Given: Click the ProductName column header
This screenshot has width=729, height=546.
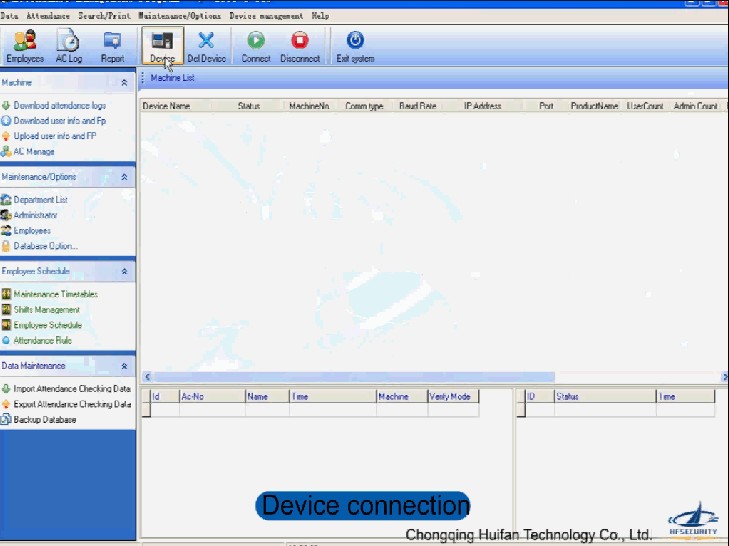Looking at the screenshot, I should 594,106.
